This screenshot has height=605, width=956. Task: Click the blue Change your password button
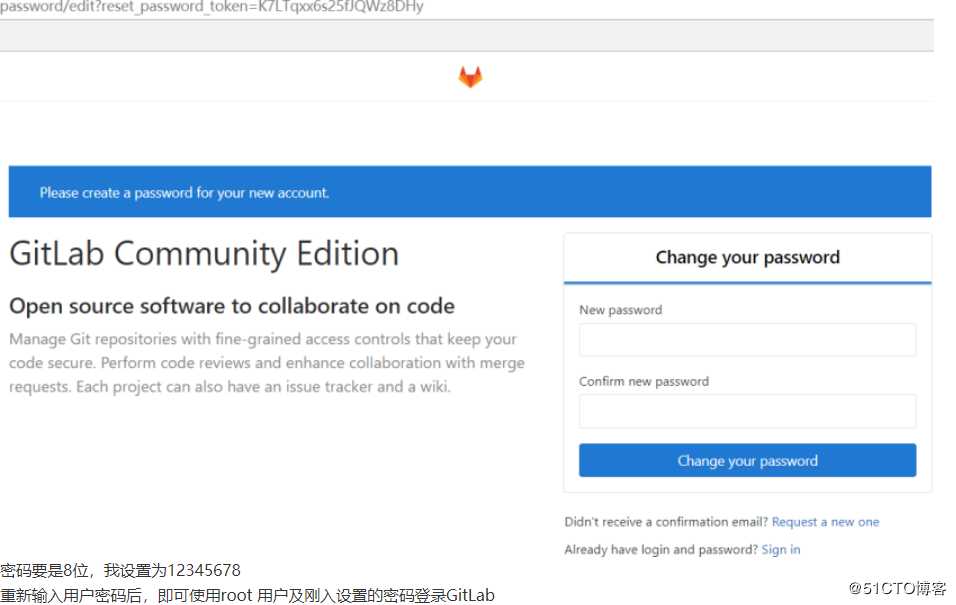click(747, 460)
